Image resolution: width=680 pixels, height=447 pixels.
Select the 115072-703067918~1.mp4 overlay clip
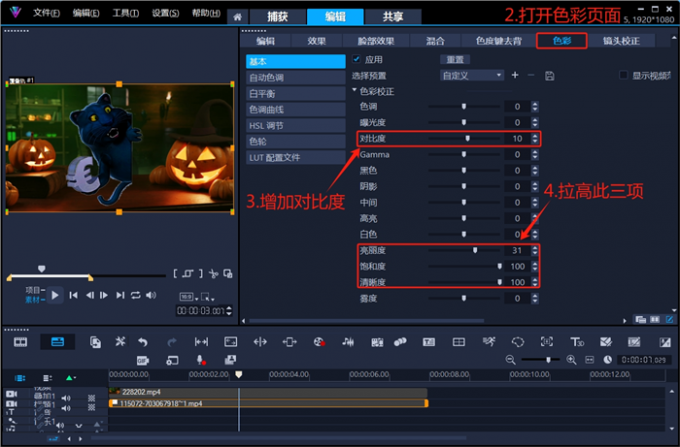tap(268, 403)
